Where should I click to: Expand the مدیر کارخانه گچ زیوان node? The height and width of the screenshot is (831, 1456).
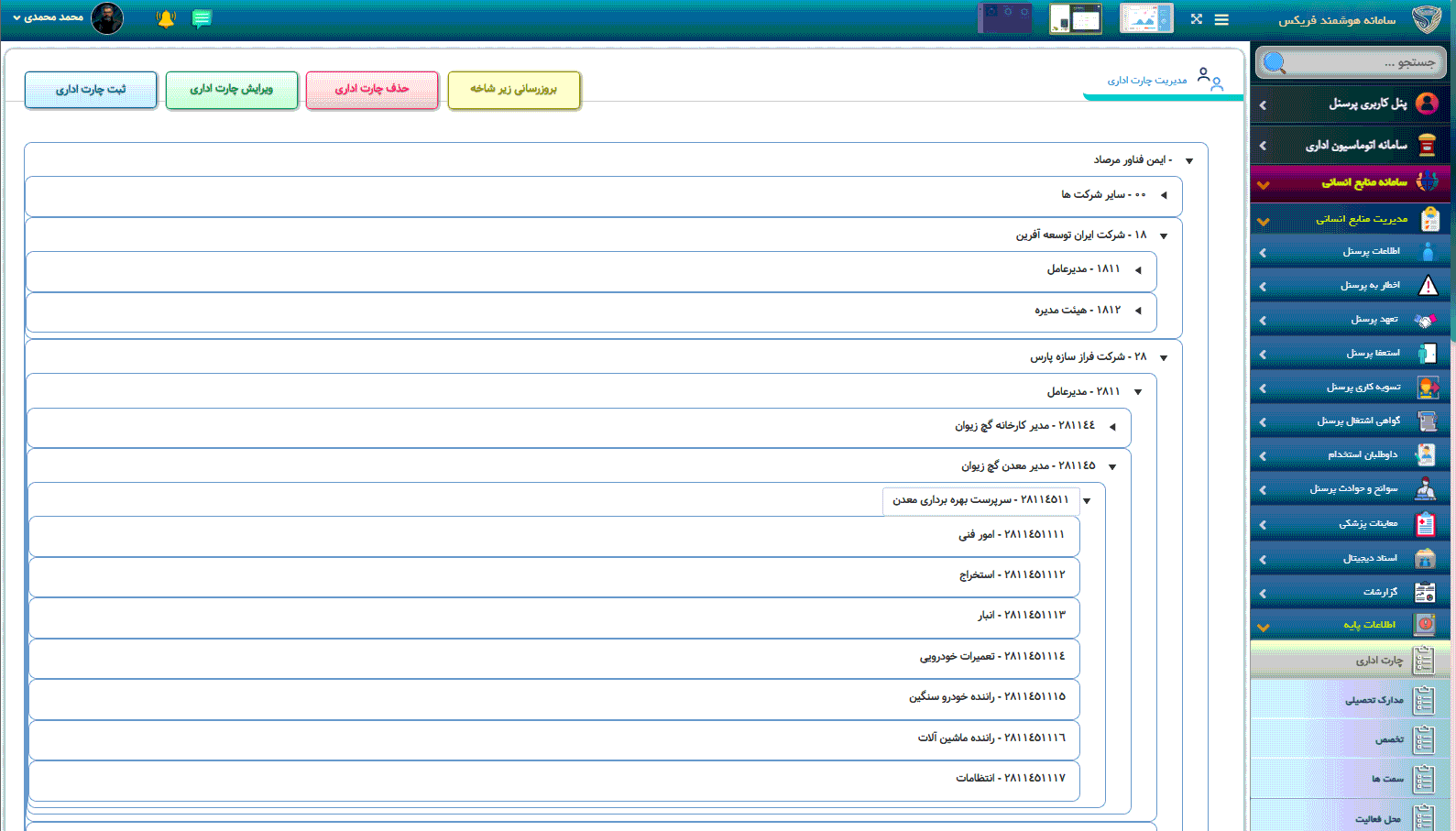pyautogui.click(x=1112, y=427)
